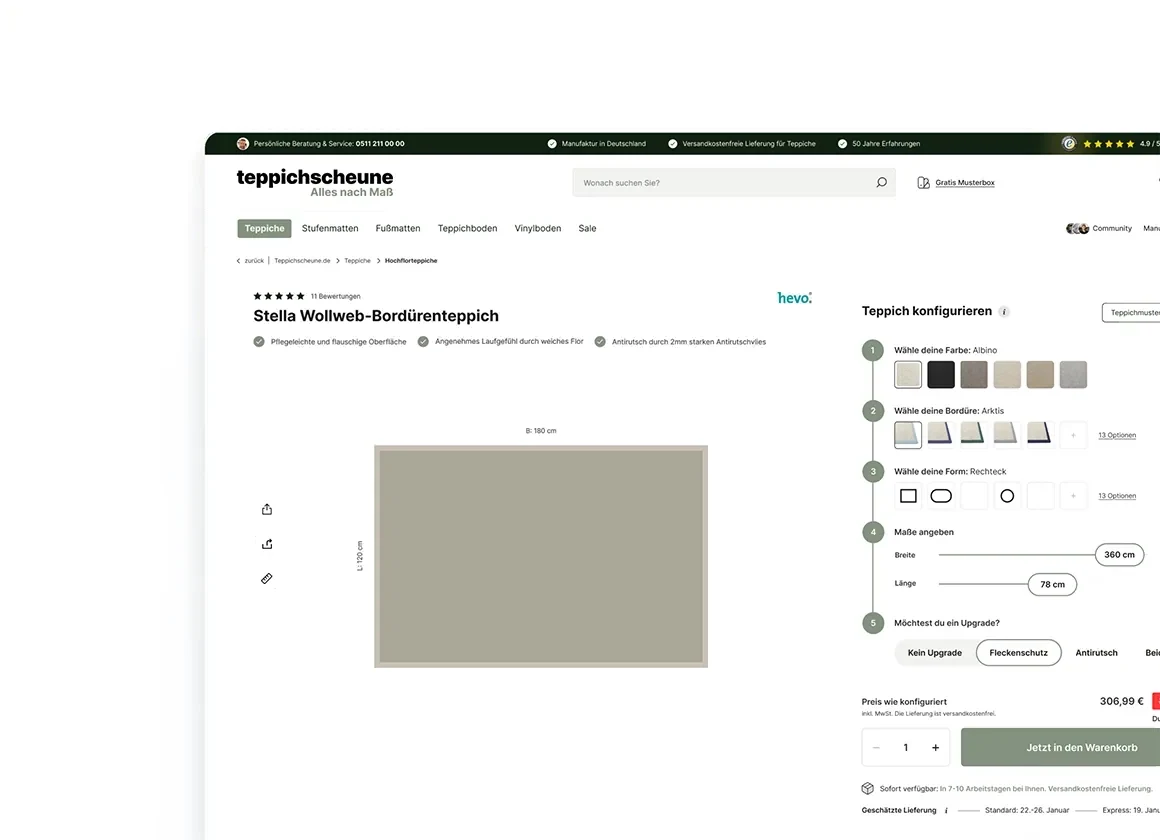Choose the black color swatch
This screenshot has width=1160, height=840.
tap(941, 374)
